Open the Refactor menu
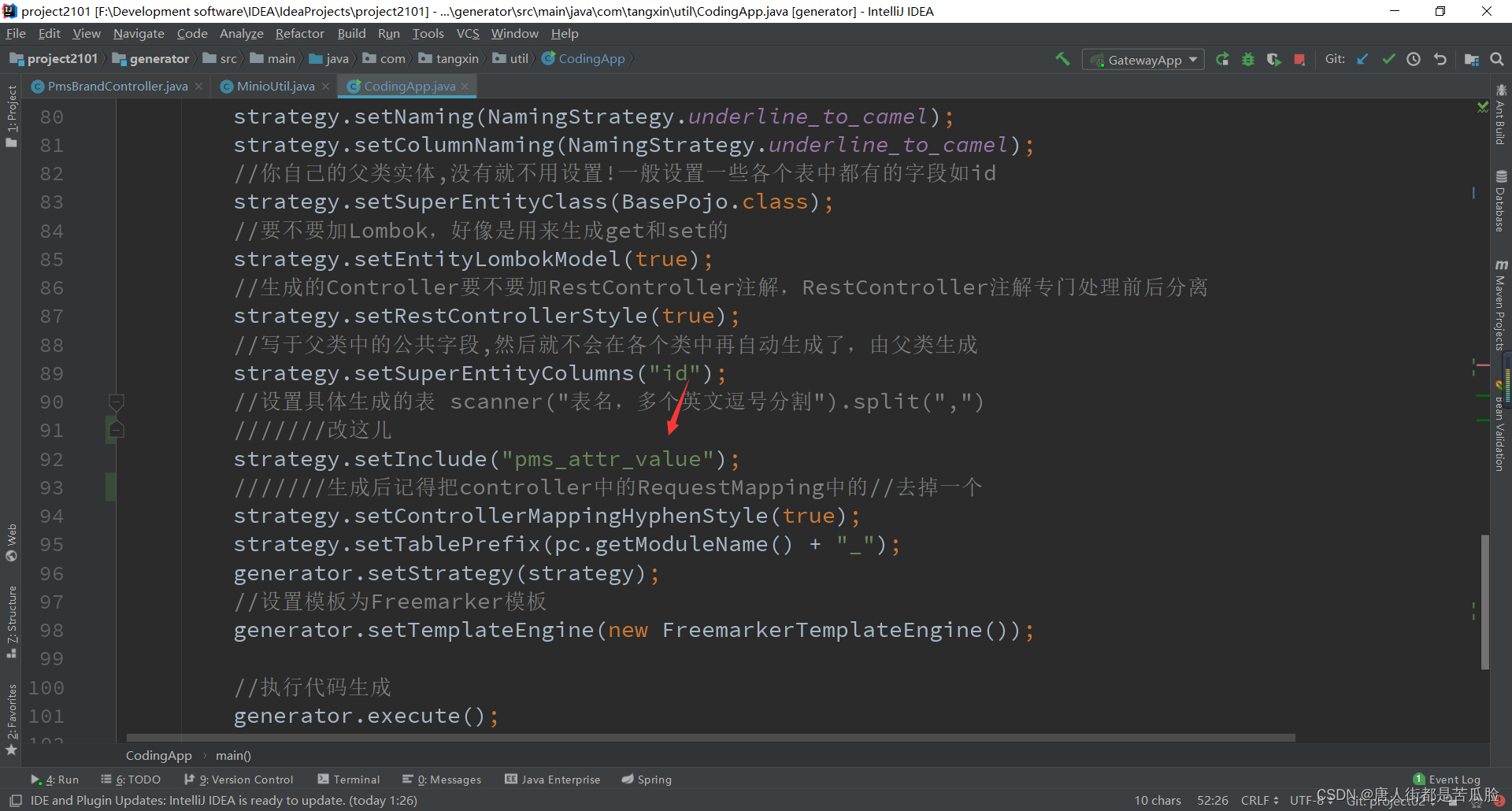1512x811 pixels. (300, 33)
